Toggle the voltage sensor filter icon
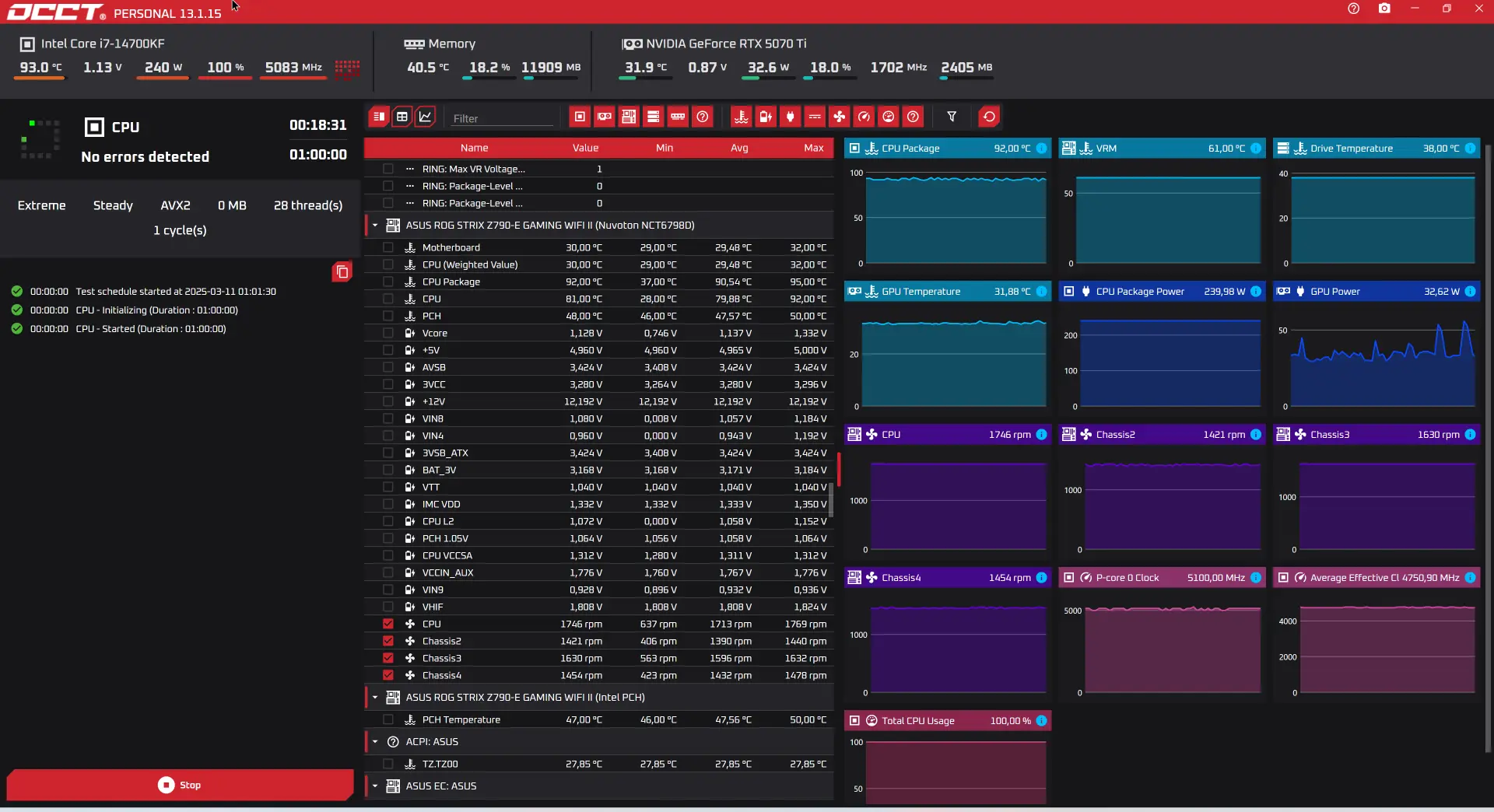The height and width of the screenshot is (812, 1494). coord(766,117)
